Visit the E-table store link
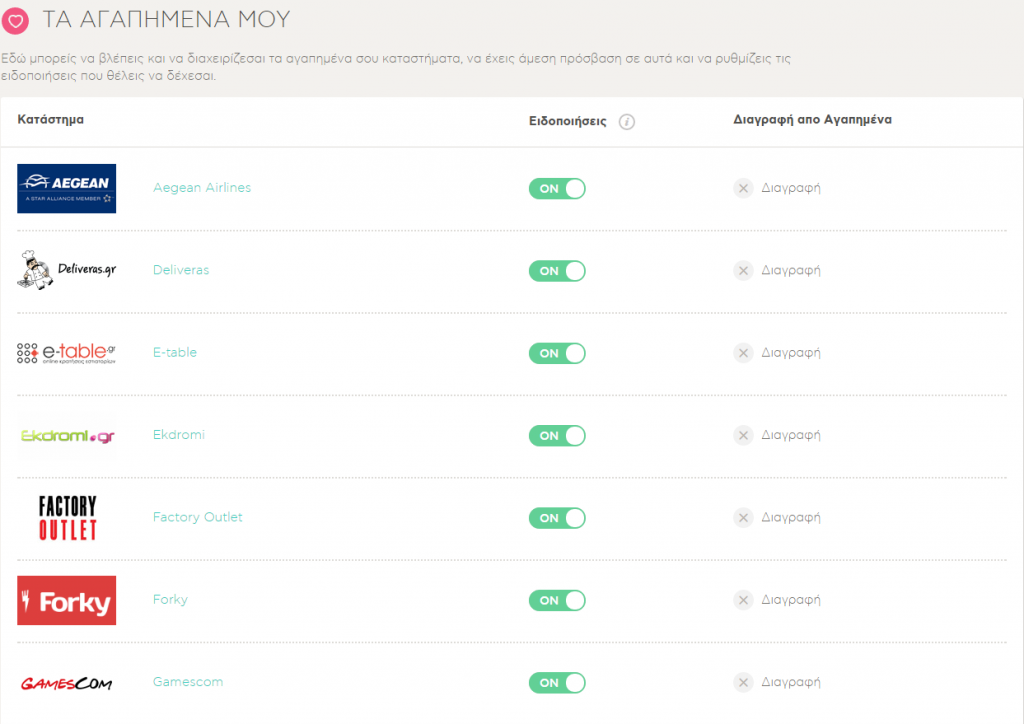 coord(175,352)
